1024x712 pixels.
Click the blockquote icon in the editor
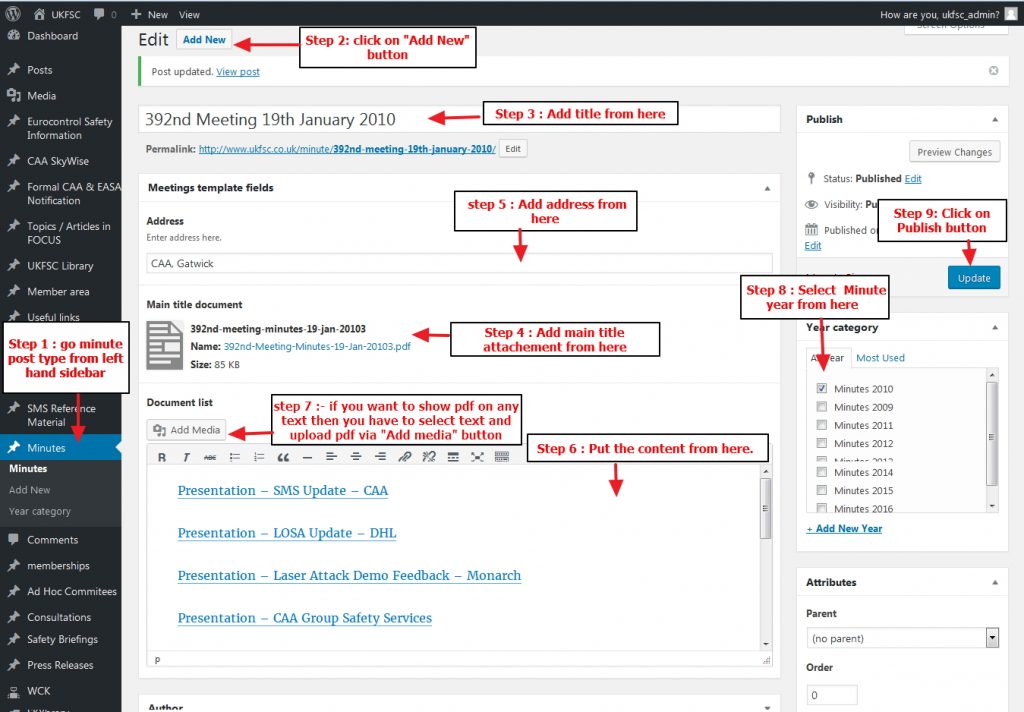point(283,457)
